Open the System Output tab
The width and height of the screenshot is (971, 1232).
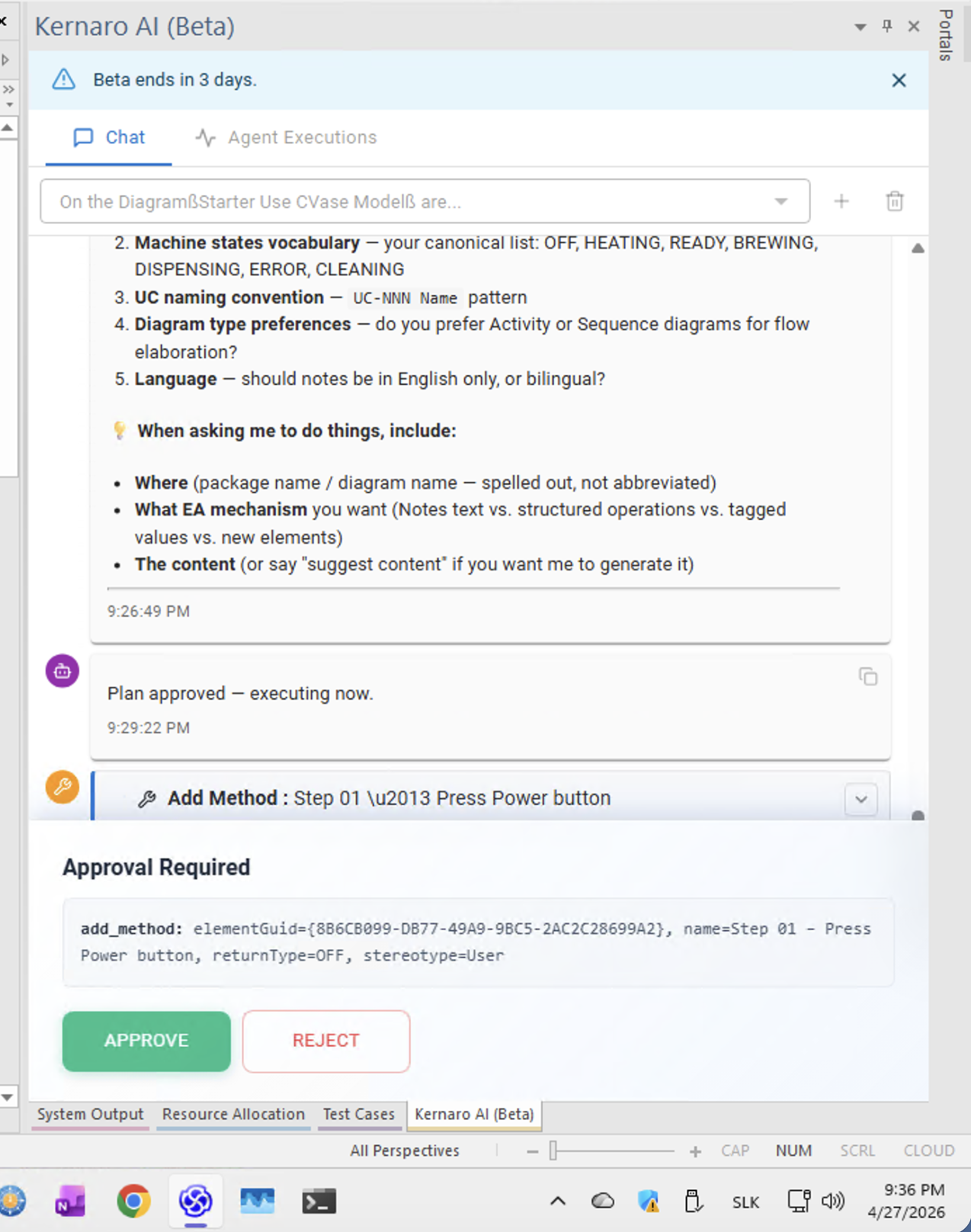[90, 1114]
